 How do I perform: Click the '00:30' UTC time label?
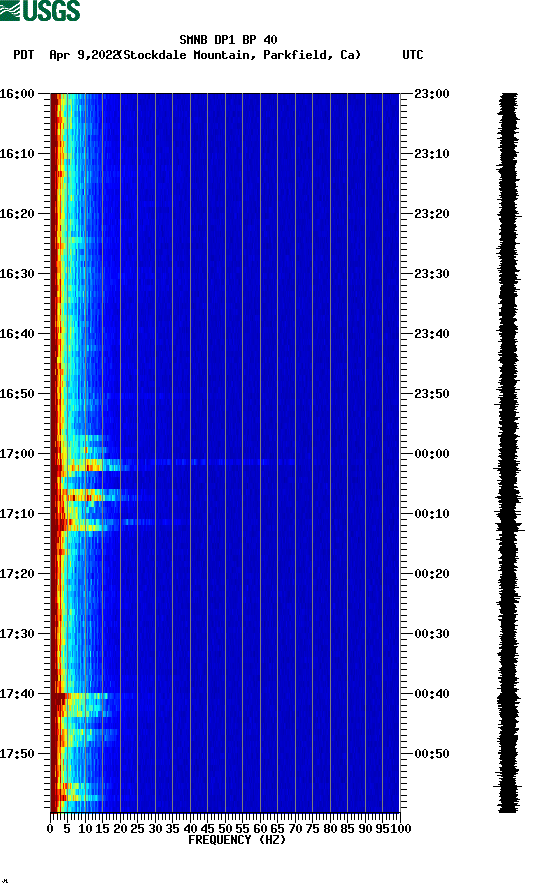[432, 634]
